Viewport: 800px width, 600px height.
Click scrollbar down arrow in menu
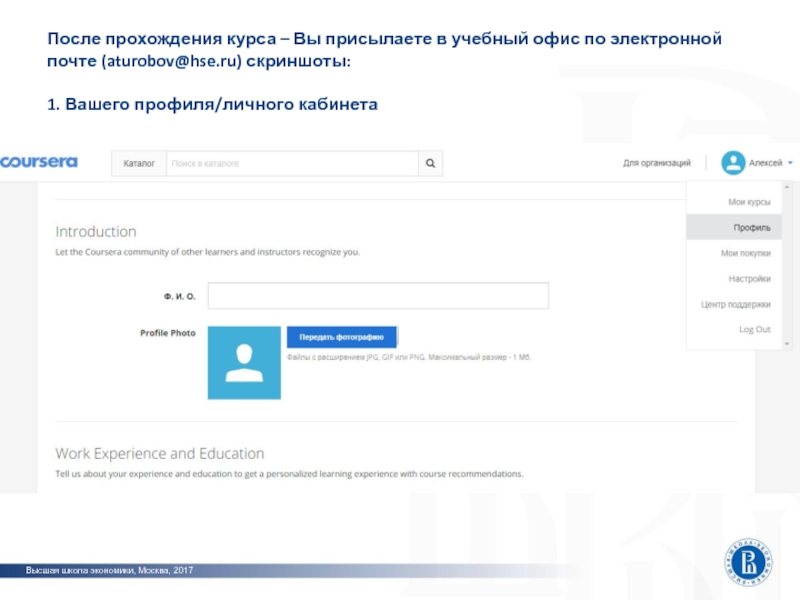[x=789, y=343]
